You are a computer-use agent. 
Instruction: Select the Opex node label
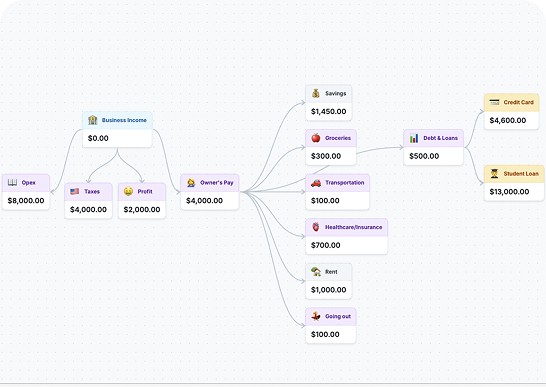(29, 183)
